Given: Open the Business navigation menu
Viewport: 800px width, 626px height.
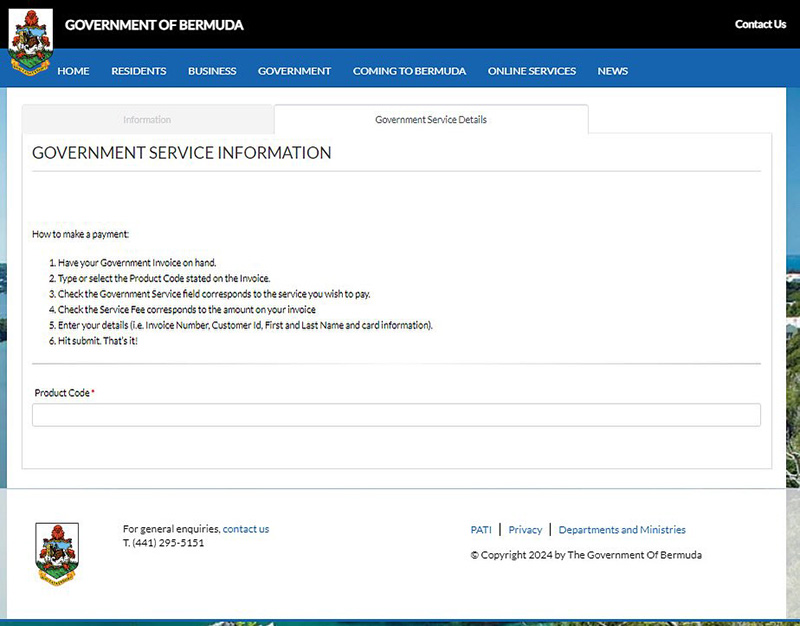Looking at the screenshot, I should pyautogui.click(x=212, y=71).
